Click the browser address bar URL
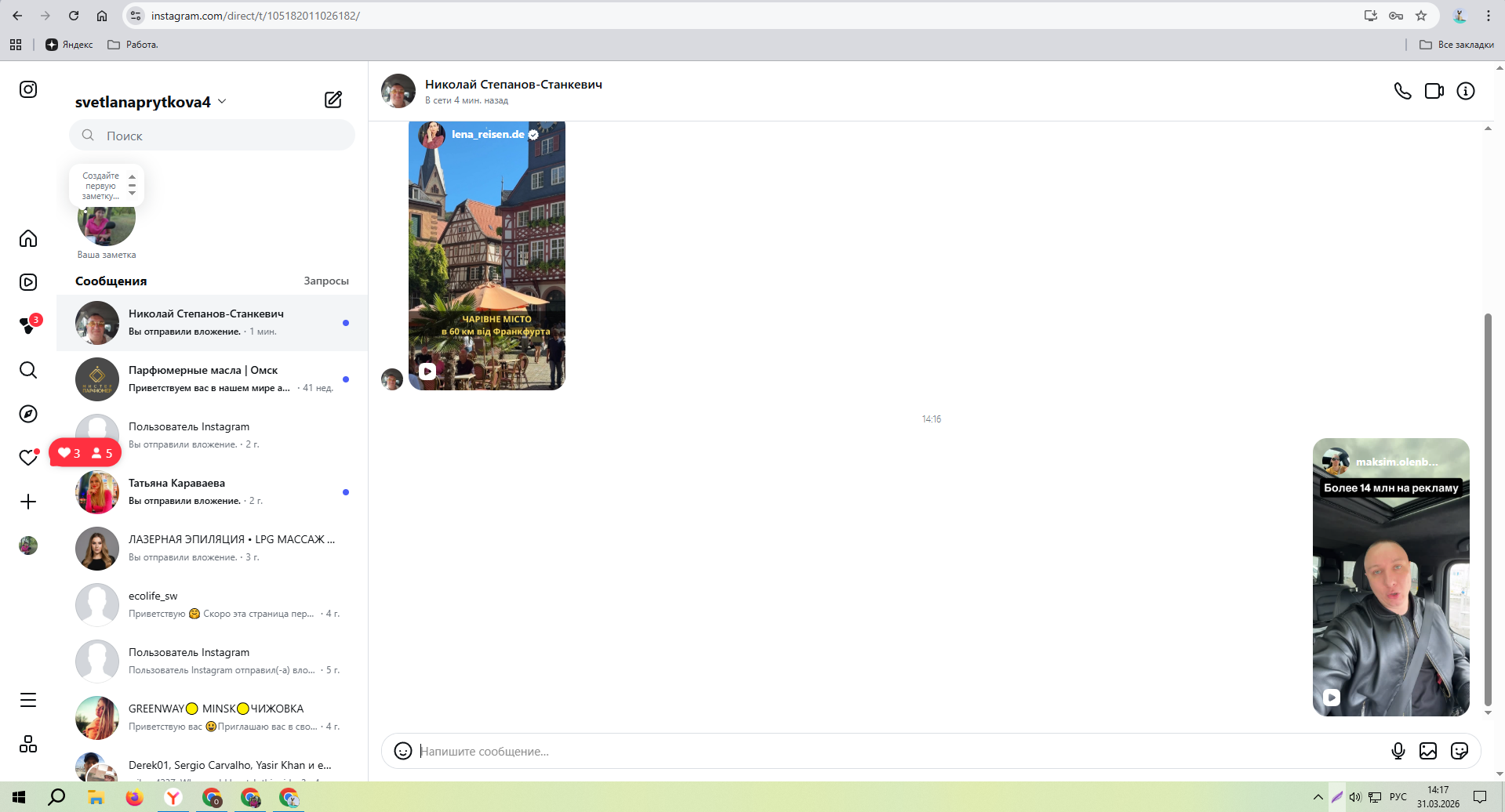 (256, 16)
